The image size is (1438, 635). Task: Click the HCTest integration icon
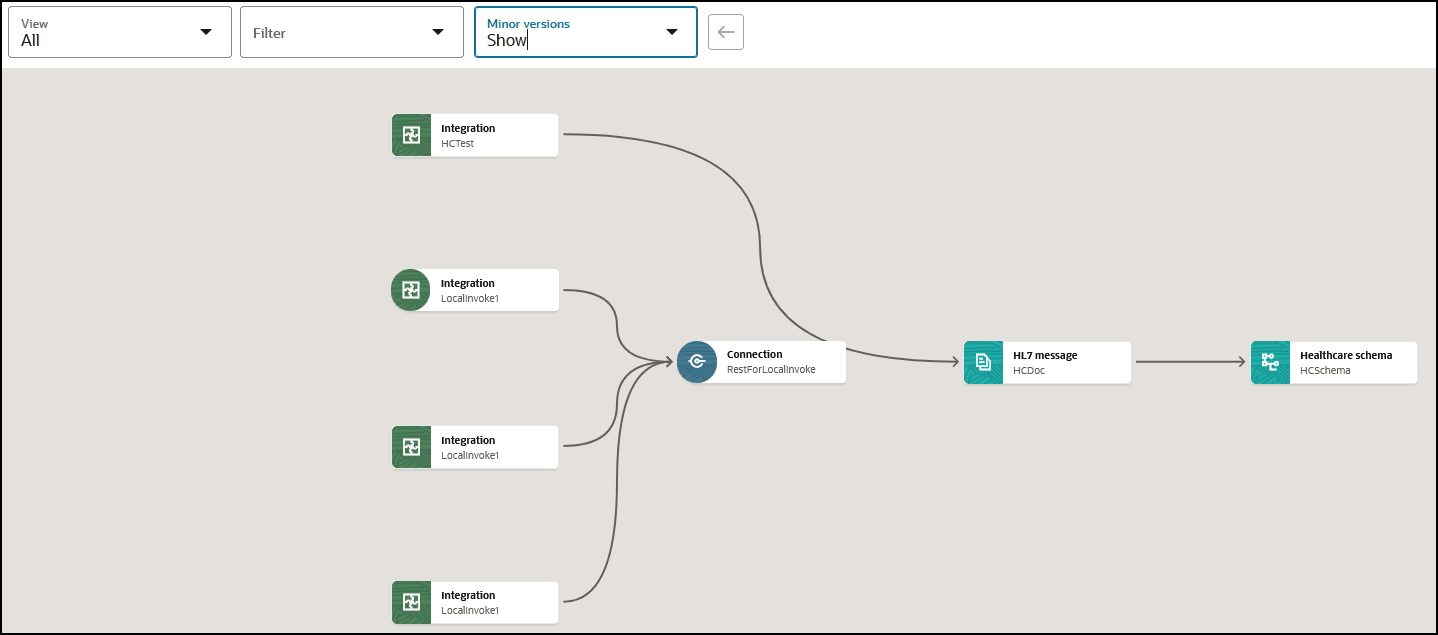pyautogui.click(x=411, y=135)
